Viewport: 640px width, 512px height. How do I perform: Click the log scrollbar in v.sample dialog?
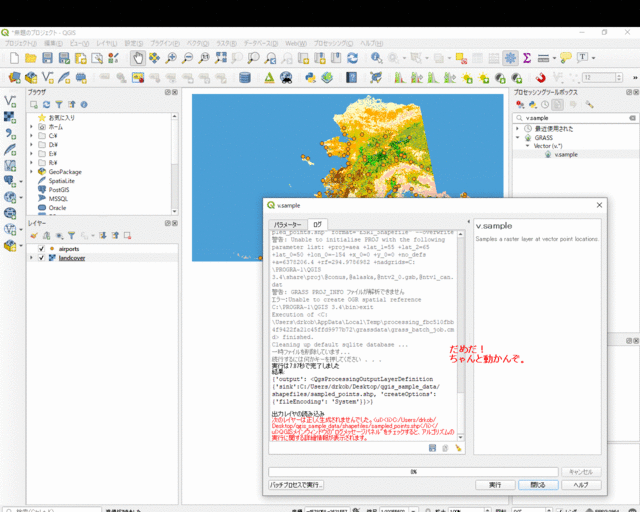[x=460, y=336]
